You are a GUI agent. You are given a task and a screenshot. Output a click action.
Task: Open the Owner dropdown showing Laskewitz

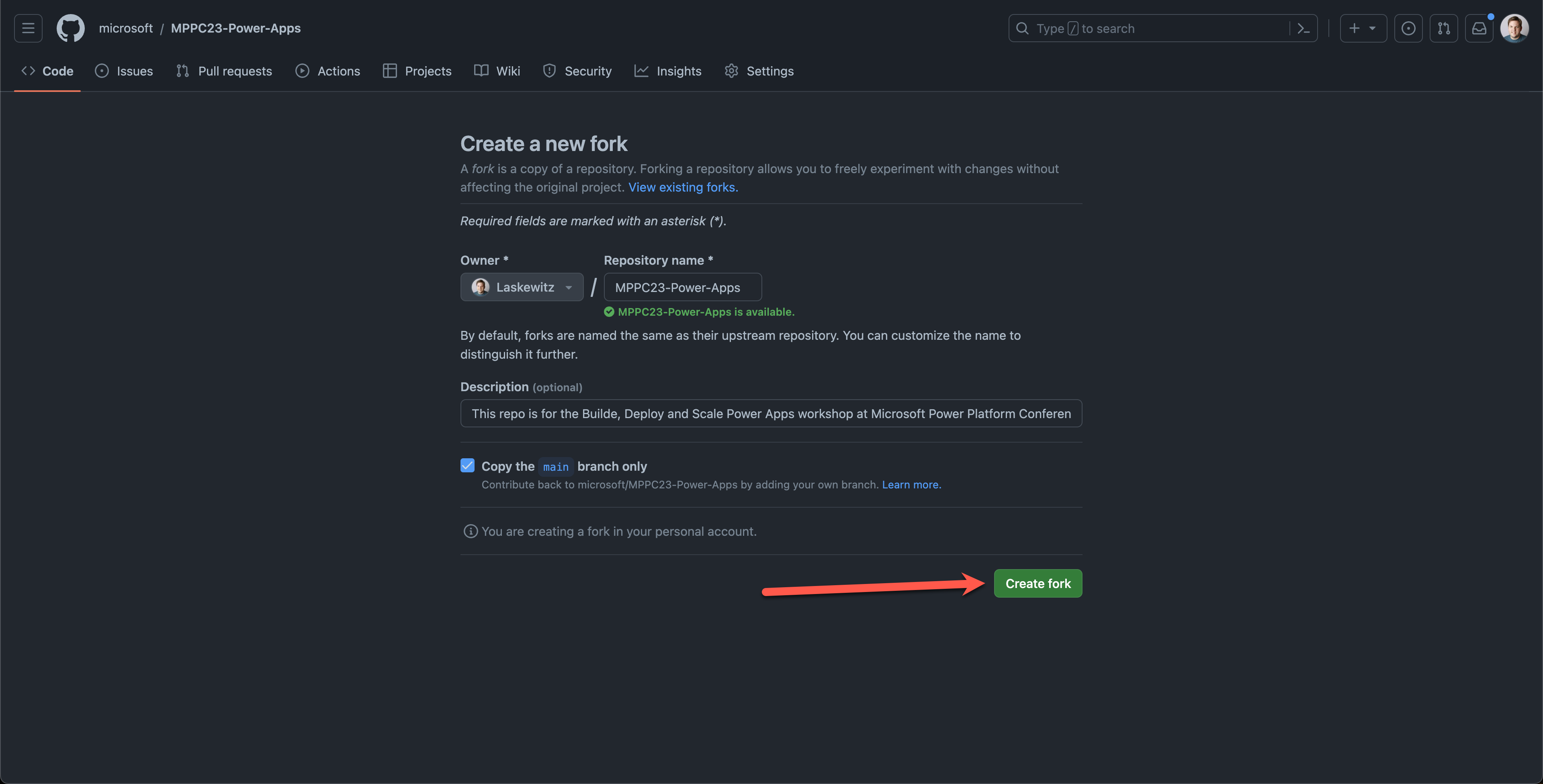522,287
